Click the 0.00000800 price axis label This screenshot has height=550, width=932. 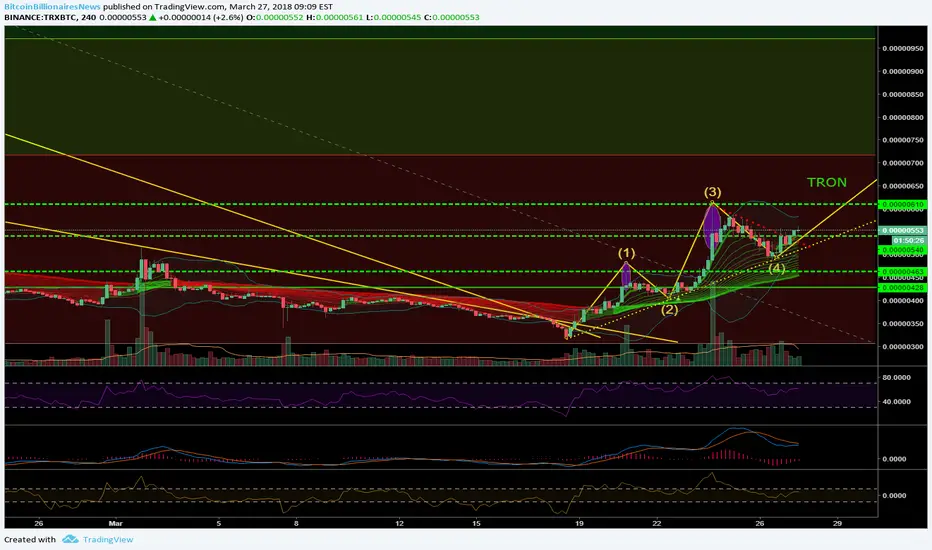coord(903,118)
